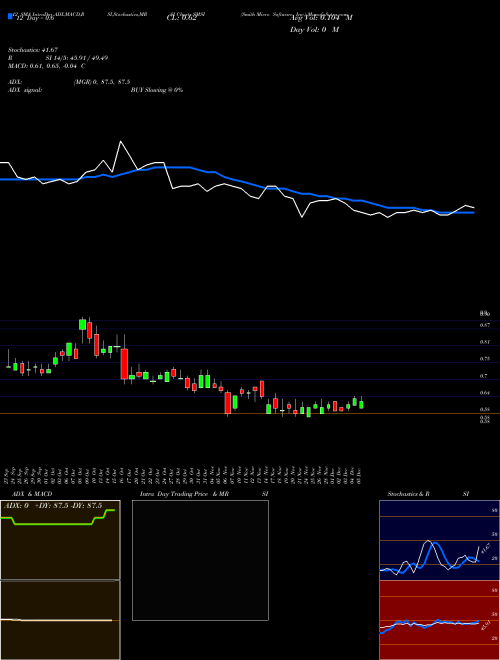Click the 0.7 price axis label
This screenshot has width=500, height=660.
[x=483, y=375]
